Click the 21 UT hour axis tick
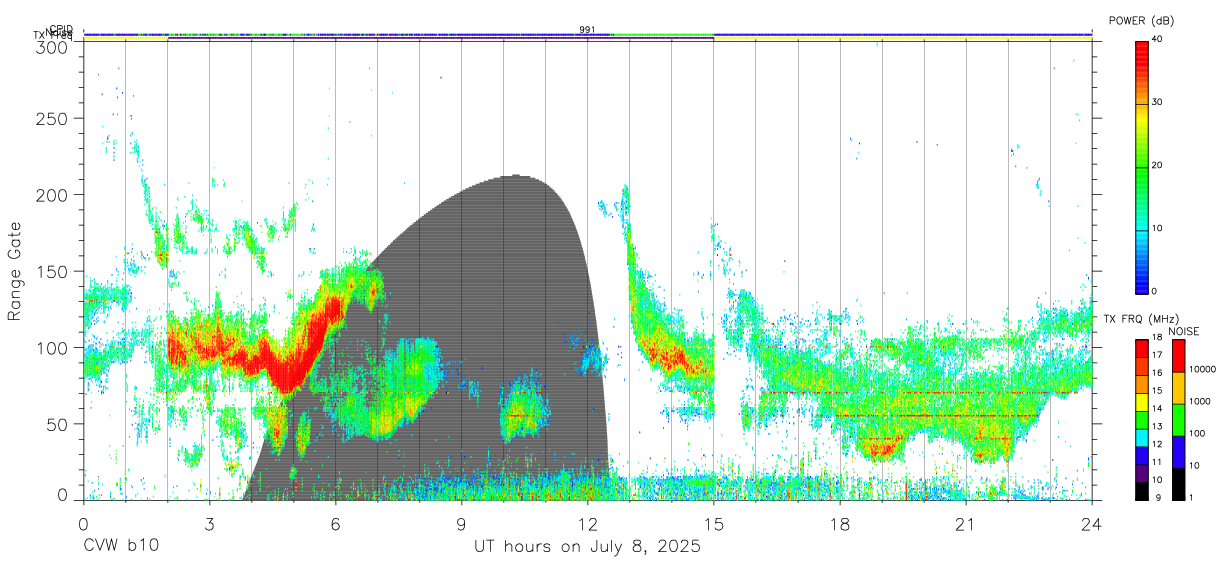 (x=966, y=522)
